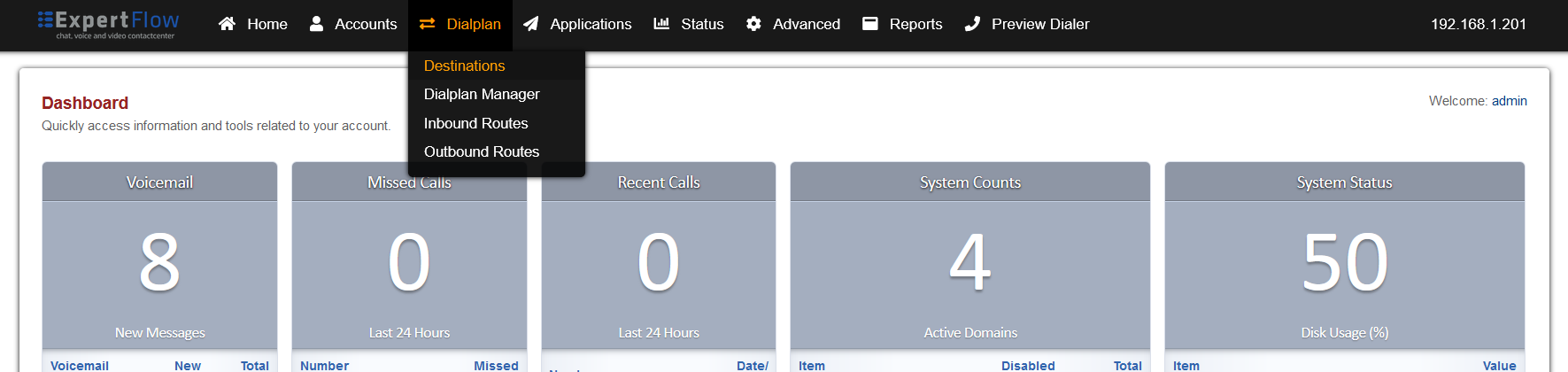Image resolution: width=1568 pixels, height=372 pixels.
Task: Open the System Status disk usage card
Action: [x=1344, y=261]
